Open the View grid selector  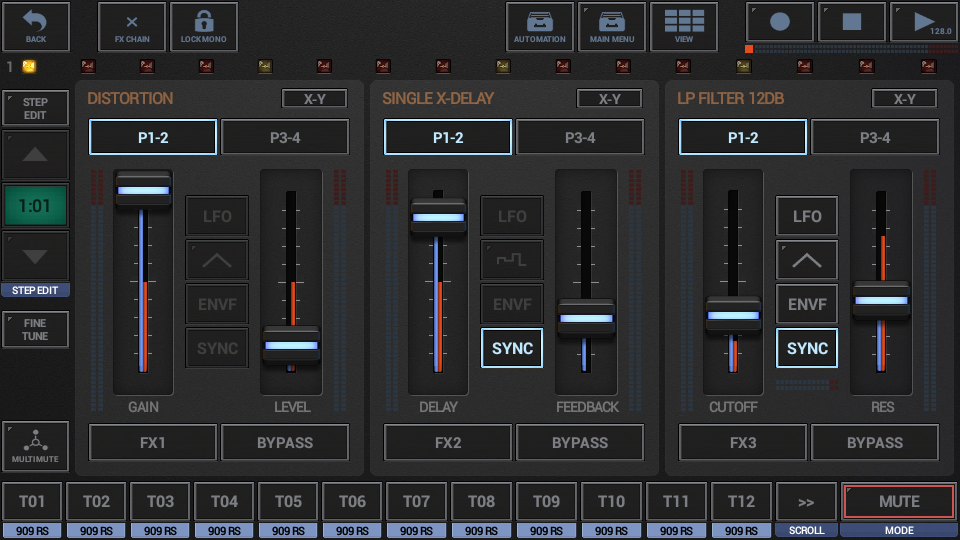click(684, 27)
